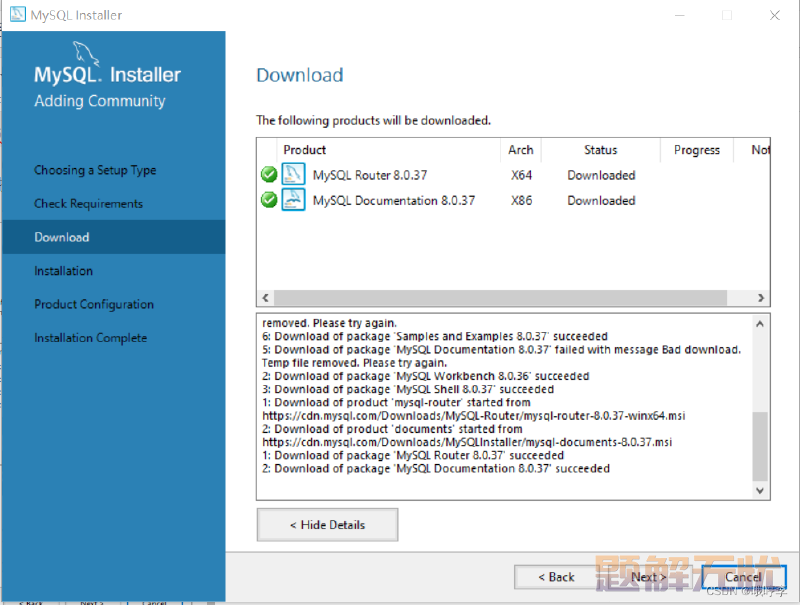This screenshot has height=605, width=800.
Task: Sort by the Arch column header
Action: coord(520,150)
